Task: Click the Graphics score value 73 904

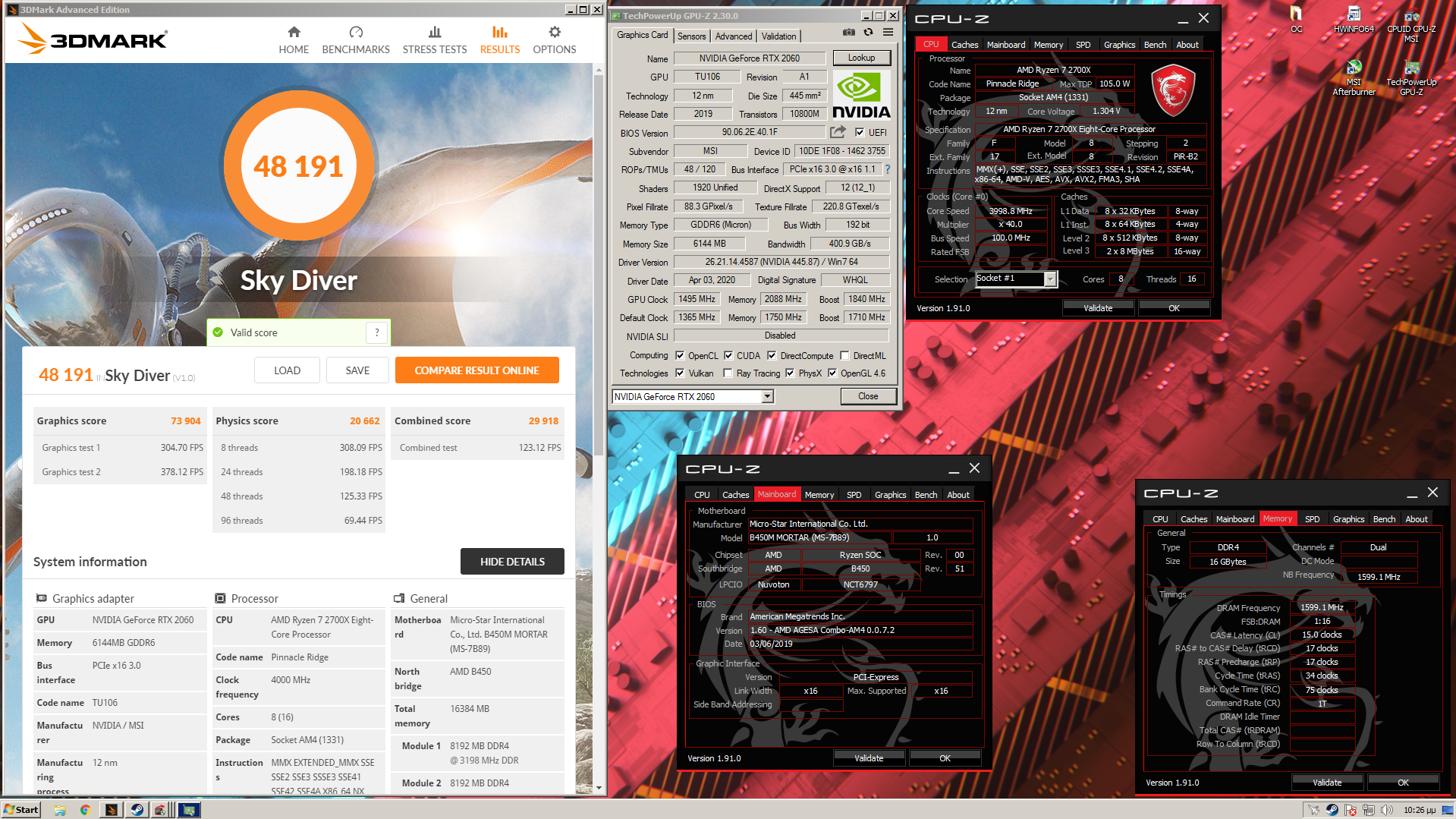Action: [x=185, y=421]
